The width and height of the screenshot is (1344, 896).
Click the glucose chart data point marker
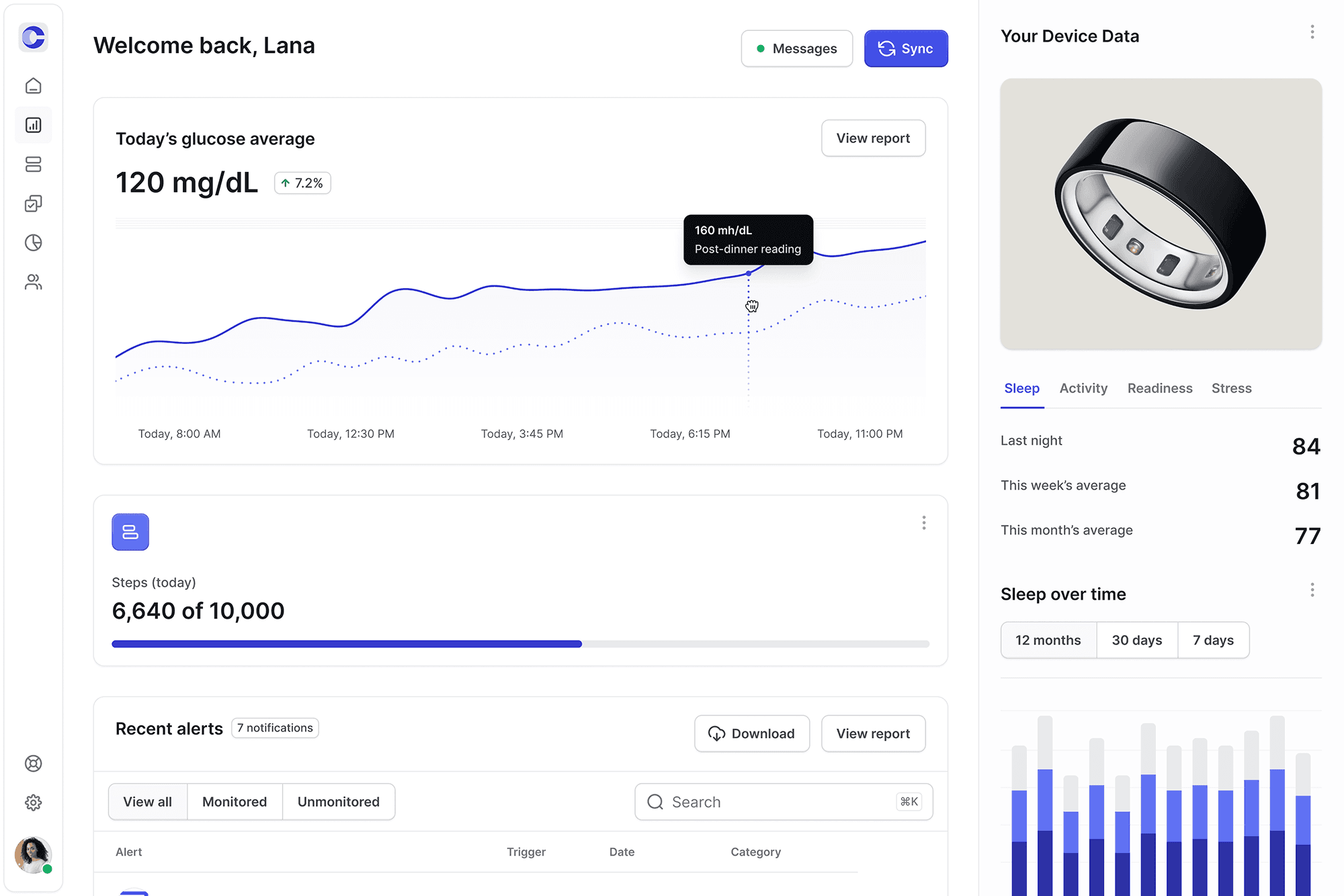coord(748,273)
